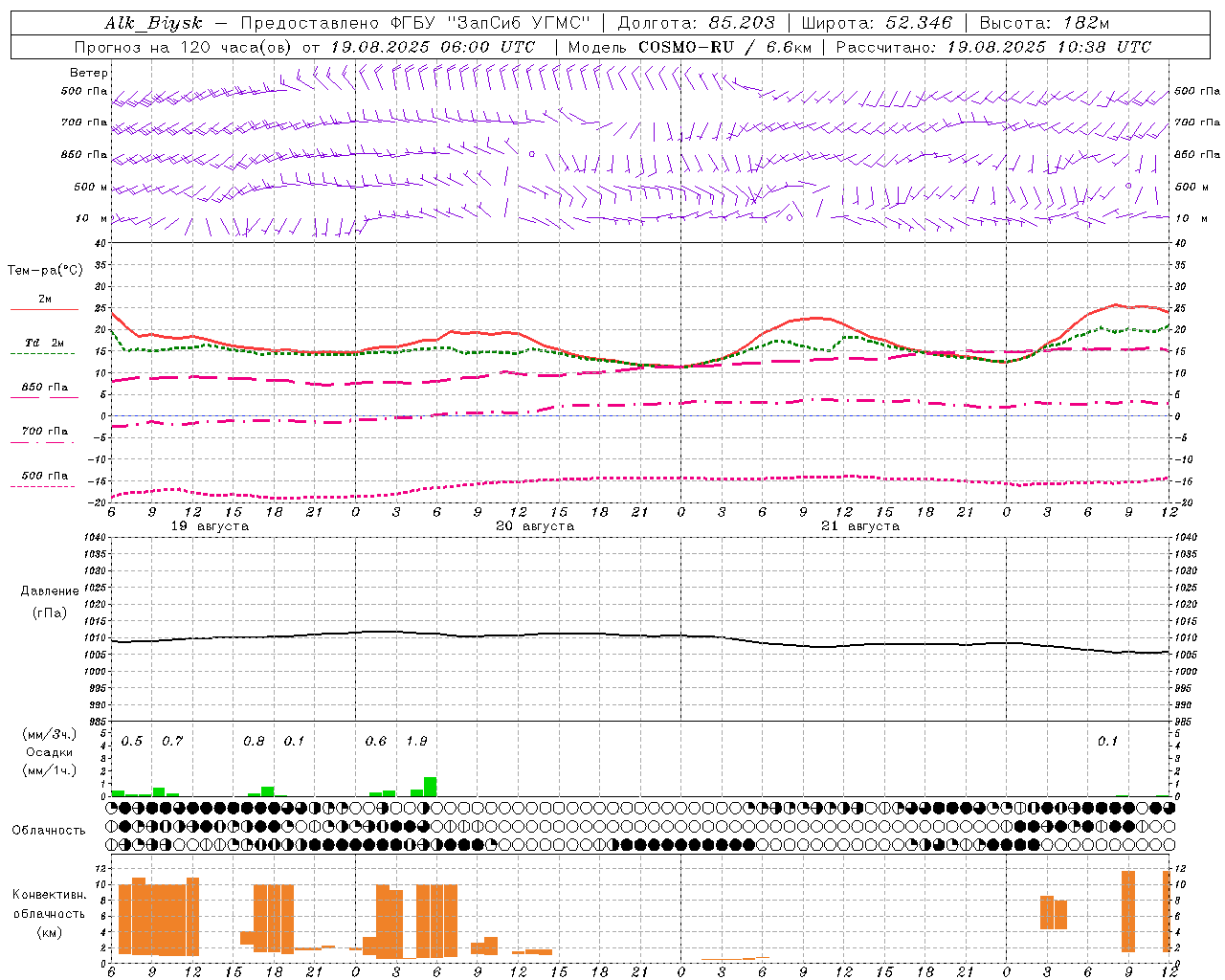Click the Осадки precipitation label
Image resolution: width=1225 pixels, height=980 pixels.
click(49, 752)
